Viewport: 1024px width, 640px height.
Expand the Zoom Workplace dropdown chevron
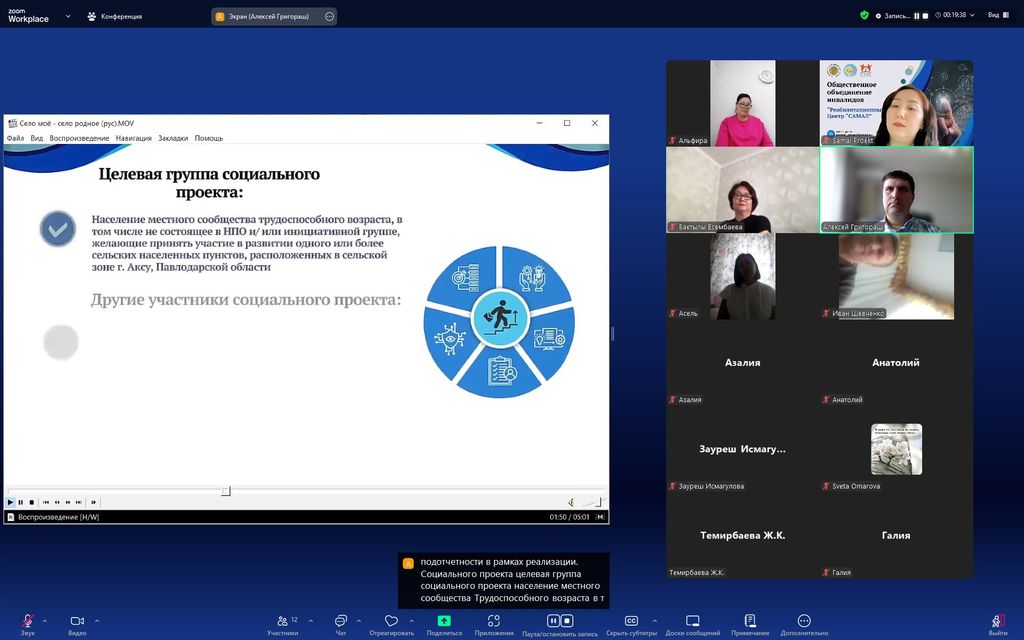tap(66, 16)
